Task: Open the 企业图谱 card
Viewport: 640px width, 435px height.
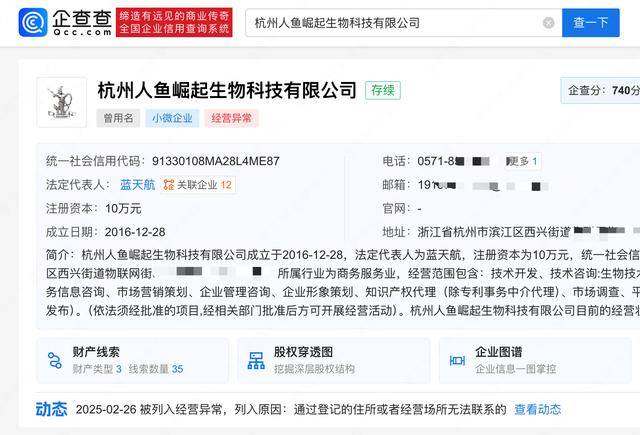Action: (x=535, y=360)
